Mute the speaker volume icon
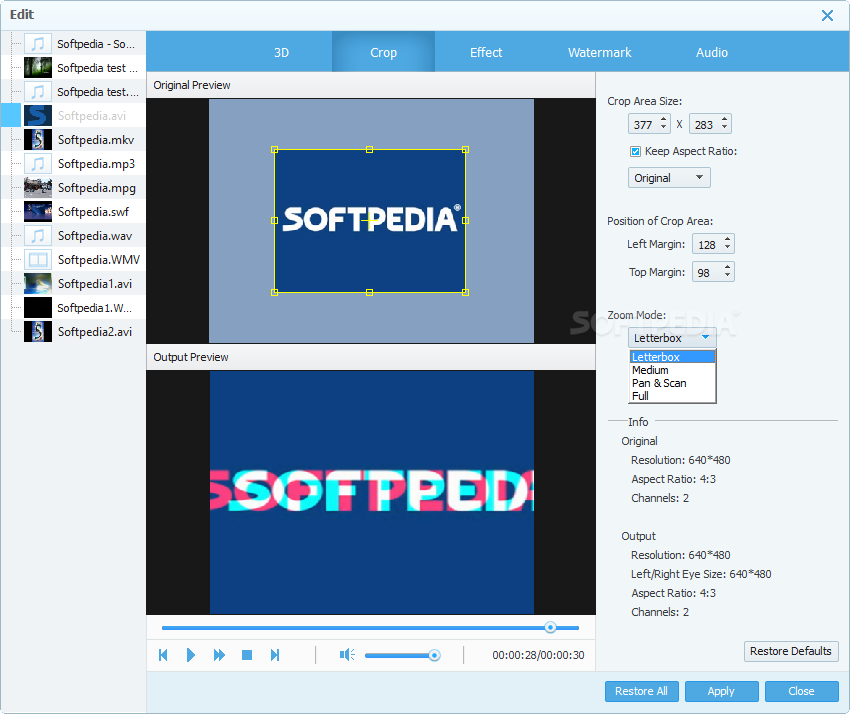Viewport: 850px width, 714px height. (347, 655)
